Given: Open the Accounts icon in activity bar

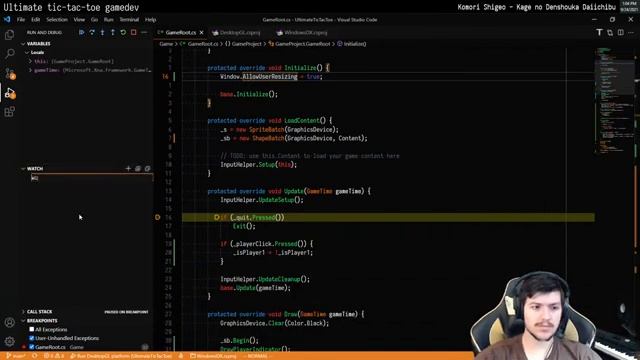Looking at the screenshot, I should [x=9, y=322].
